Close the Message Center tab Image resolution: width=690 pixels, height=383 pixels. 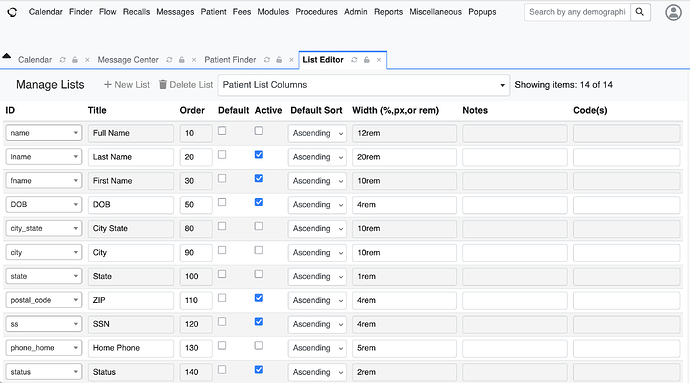[x=194, y=60]
